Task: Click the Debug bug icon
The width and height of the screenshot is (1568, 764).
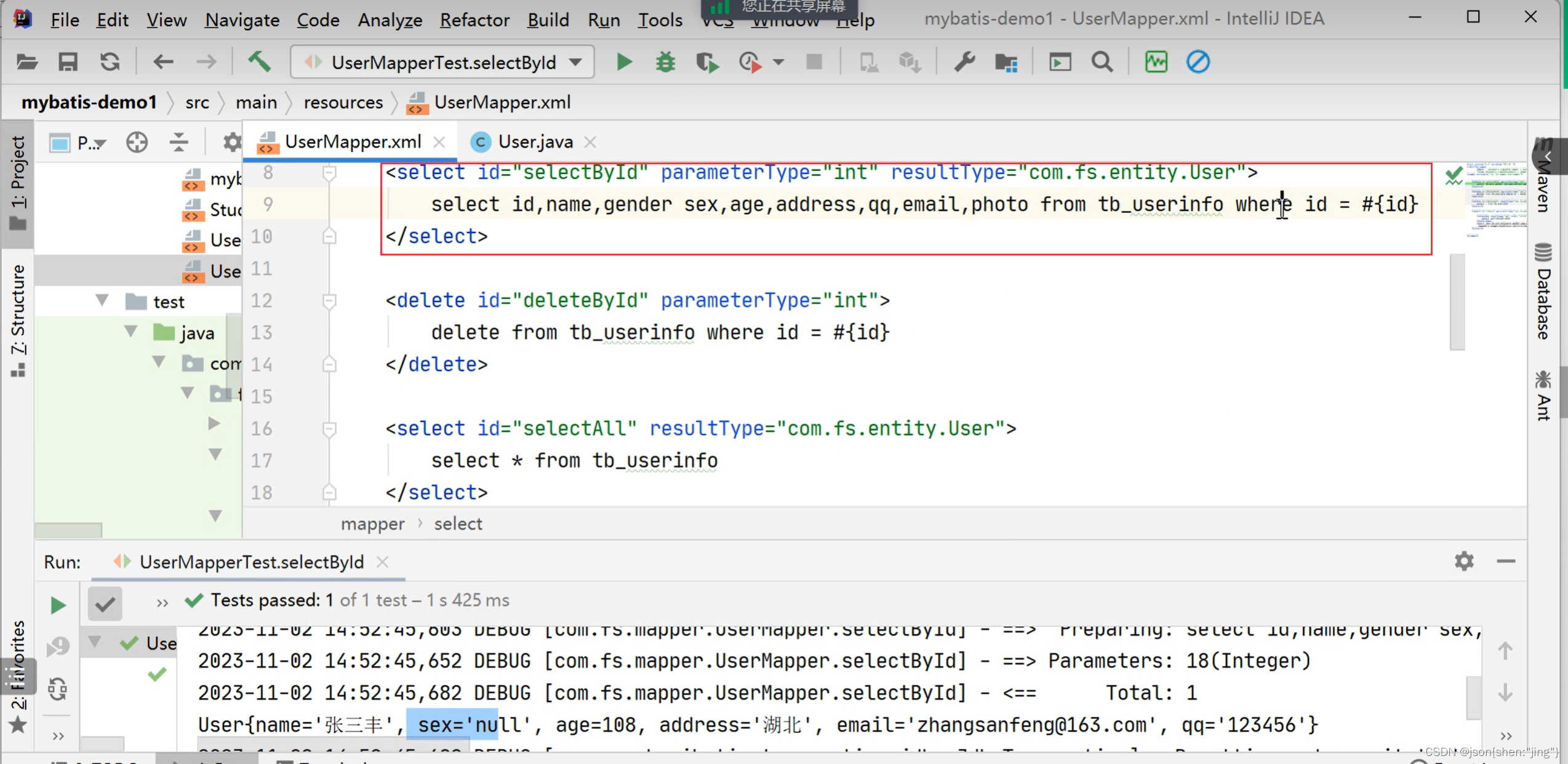Action: [x=665, y=62]
